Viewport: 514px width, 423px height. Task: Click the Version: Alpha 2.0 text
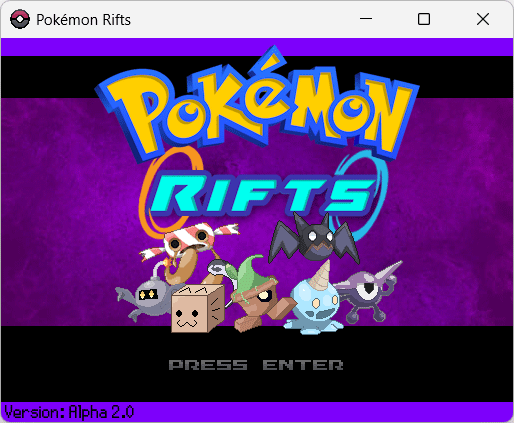tap(69, 412)
